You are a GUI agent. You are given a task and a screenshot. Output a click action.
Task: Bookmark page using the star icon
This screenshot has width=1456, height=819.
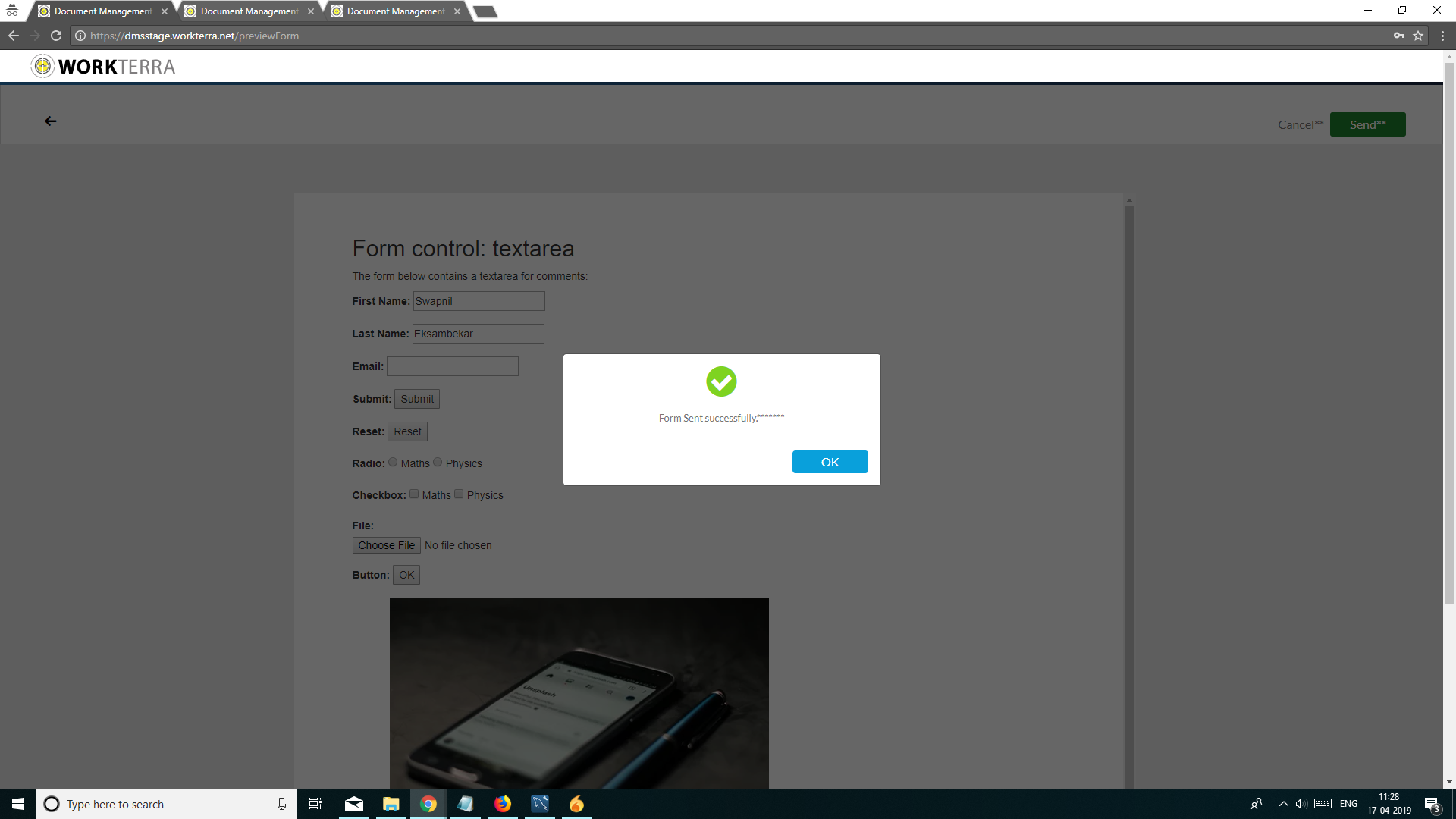click(x=1418, y=36)
